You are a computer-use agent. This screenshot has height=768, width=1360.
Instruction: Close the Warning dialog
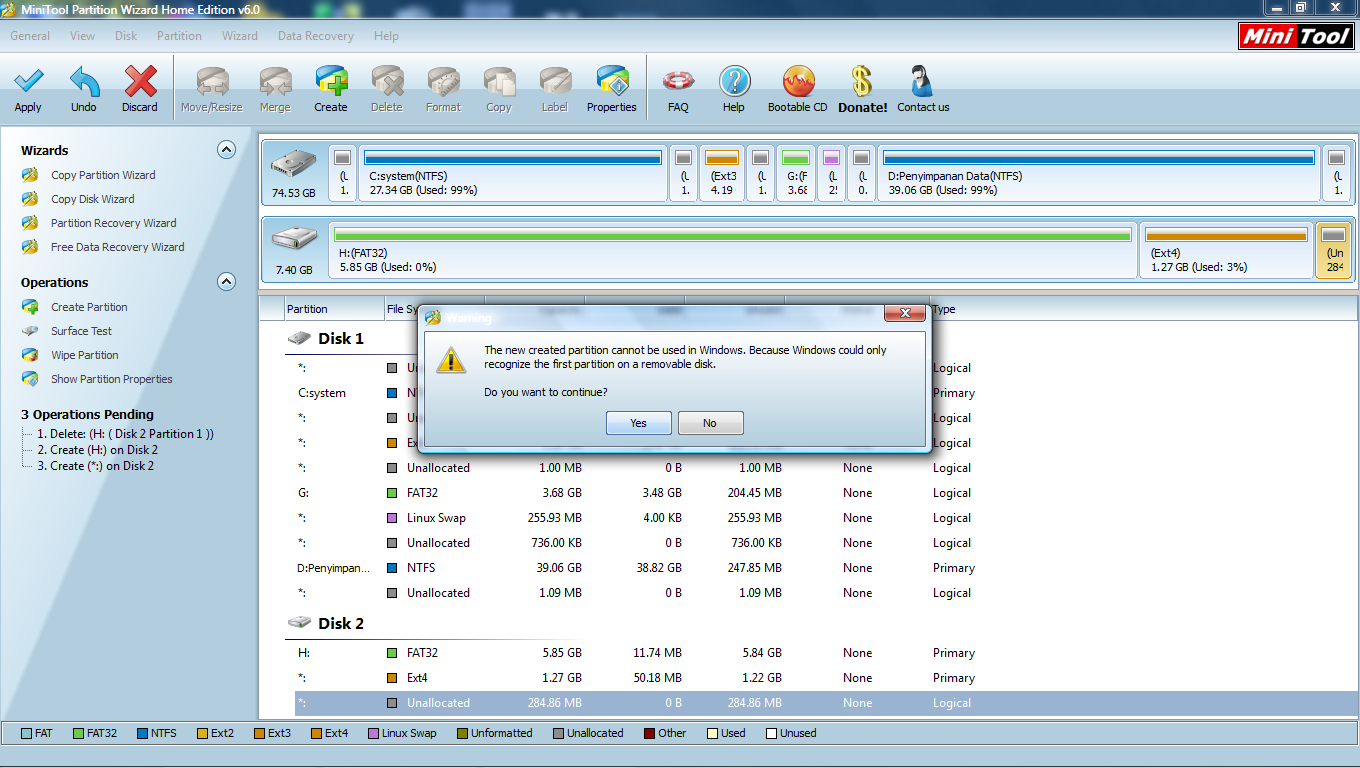click(905, 314)
